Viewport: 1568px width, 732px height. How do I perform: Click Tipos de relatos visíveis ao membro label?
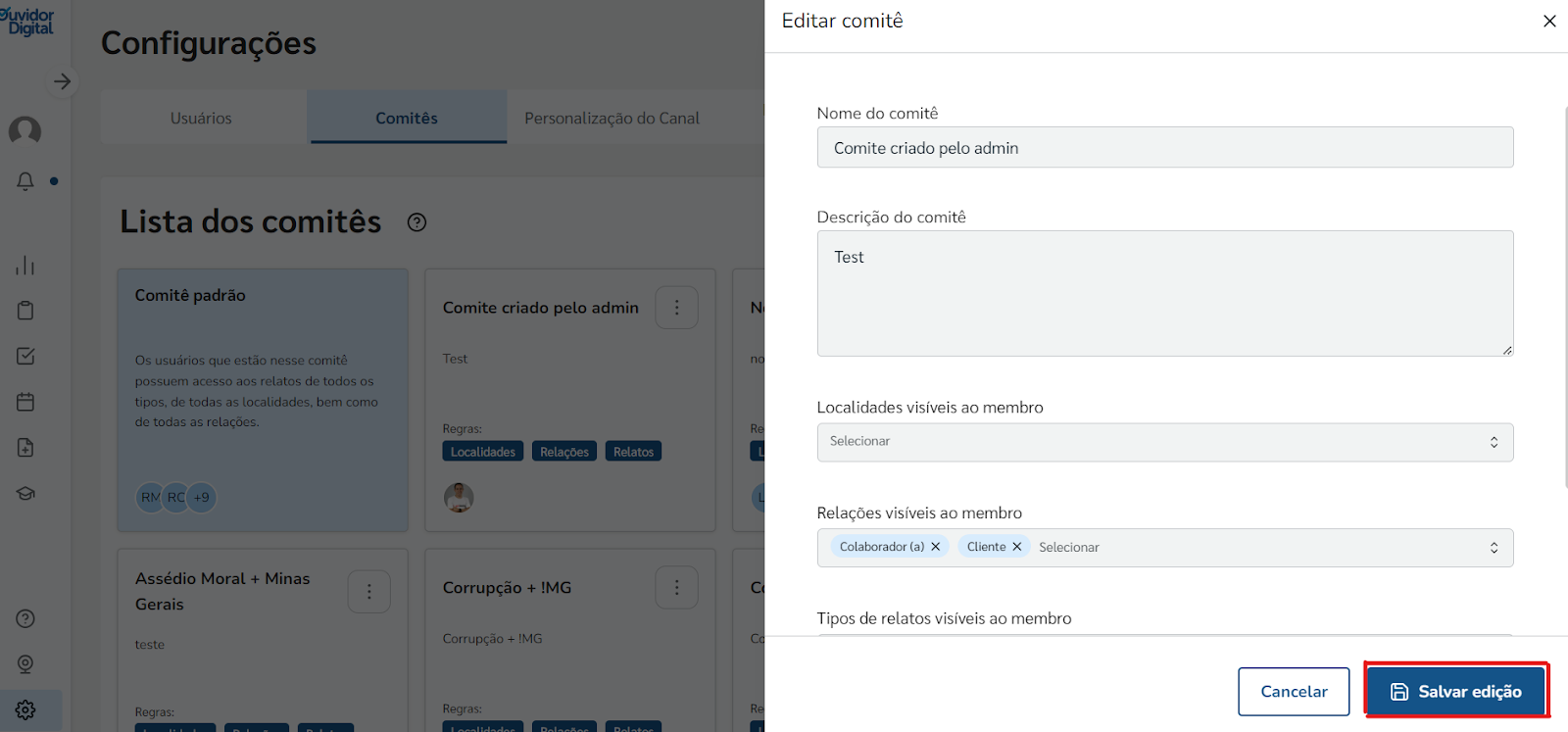944,618
